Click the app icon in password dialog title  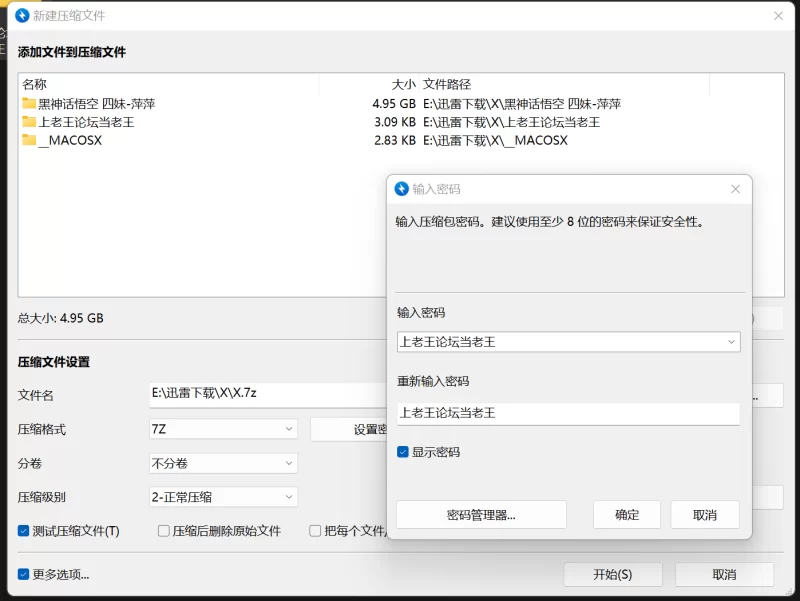point(402,189)
